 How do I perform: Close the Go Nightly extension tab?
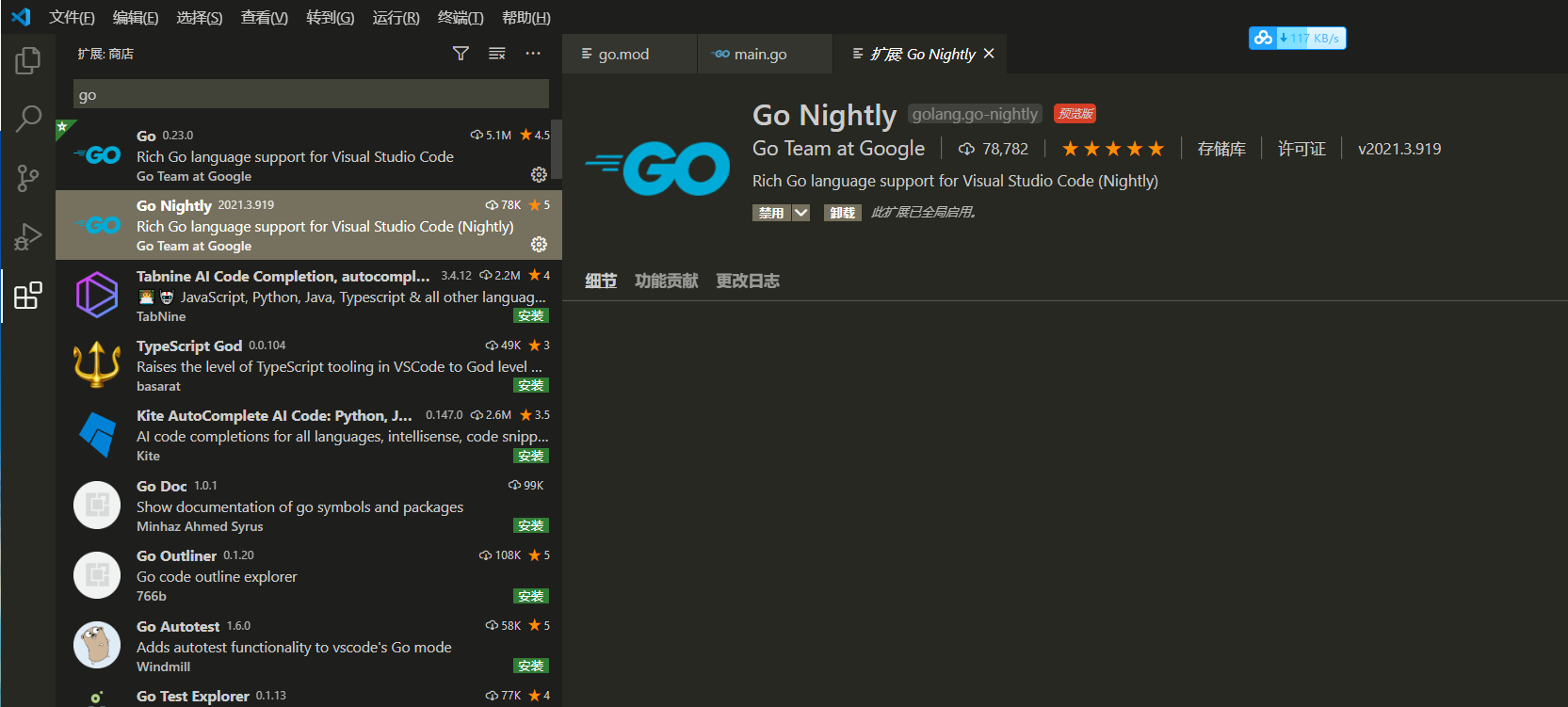[x=989, y=54]
